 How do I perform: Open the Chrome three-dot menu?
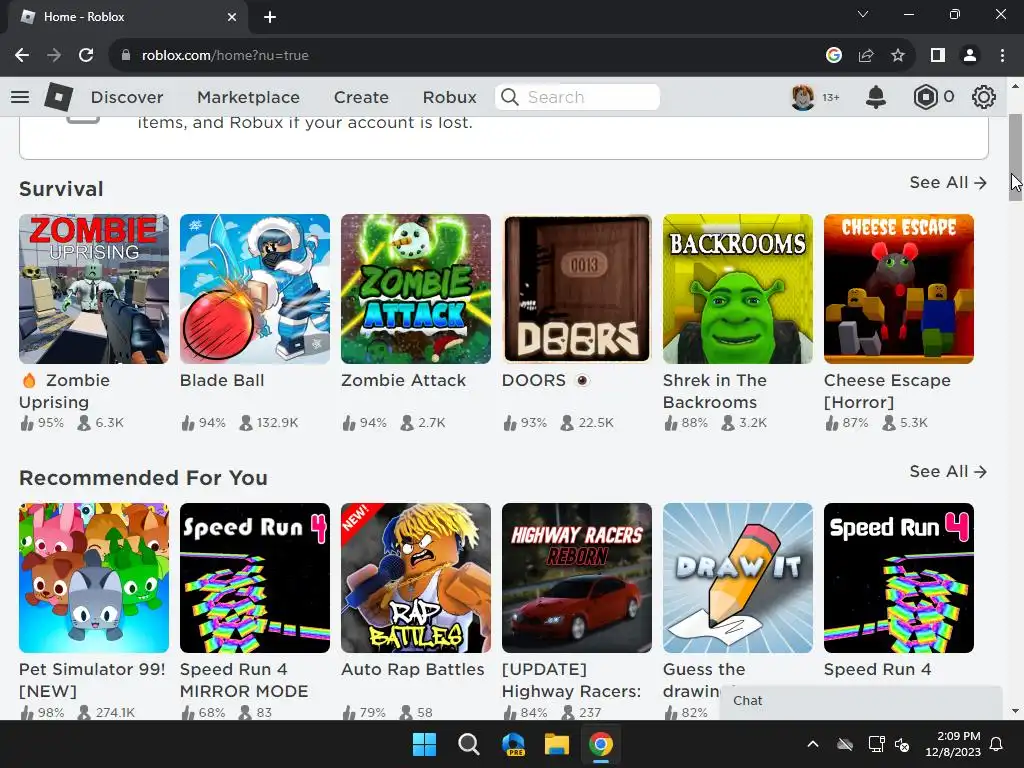point(1002,56)
